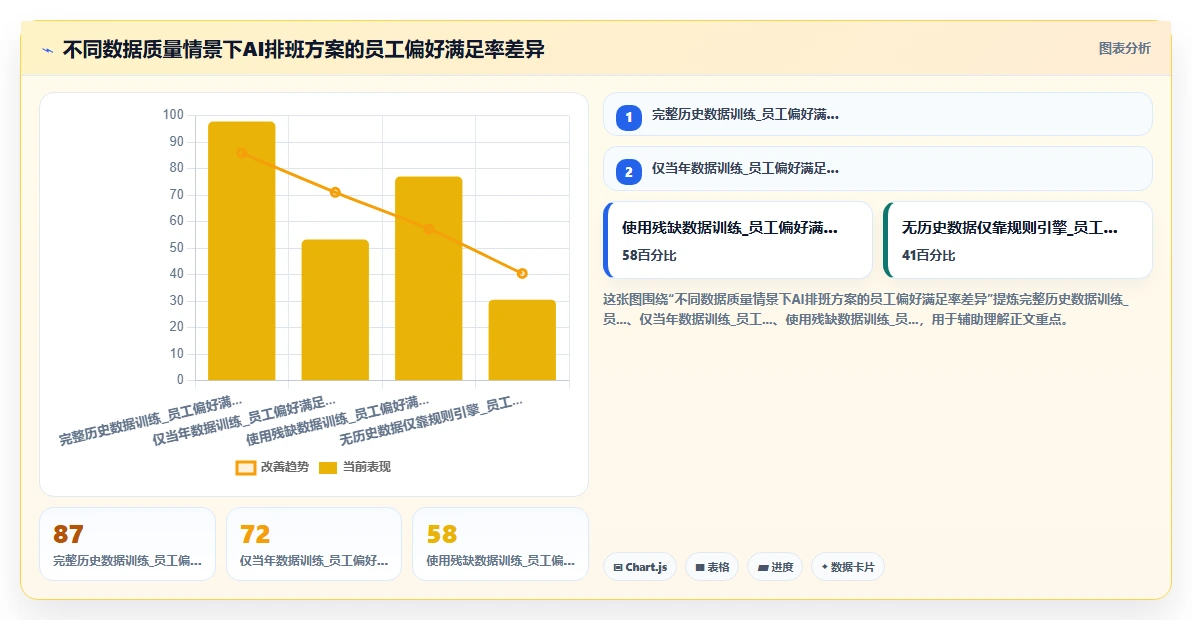1192x620 pixels.
Task: Click the 数据卡片 tag chip
Action: tap(848, 567)
